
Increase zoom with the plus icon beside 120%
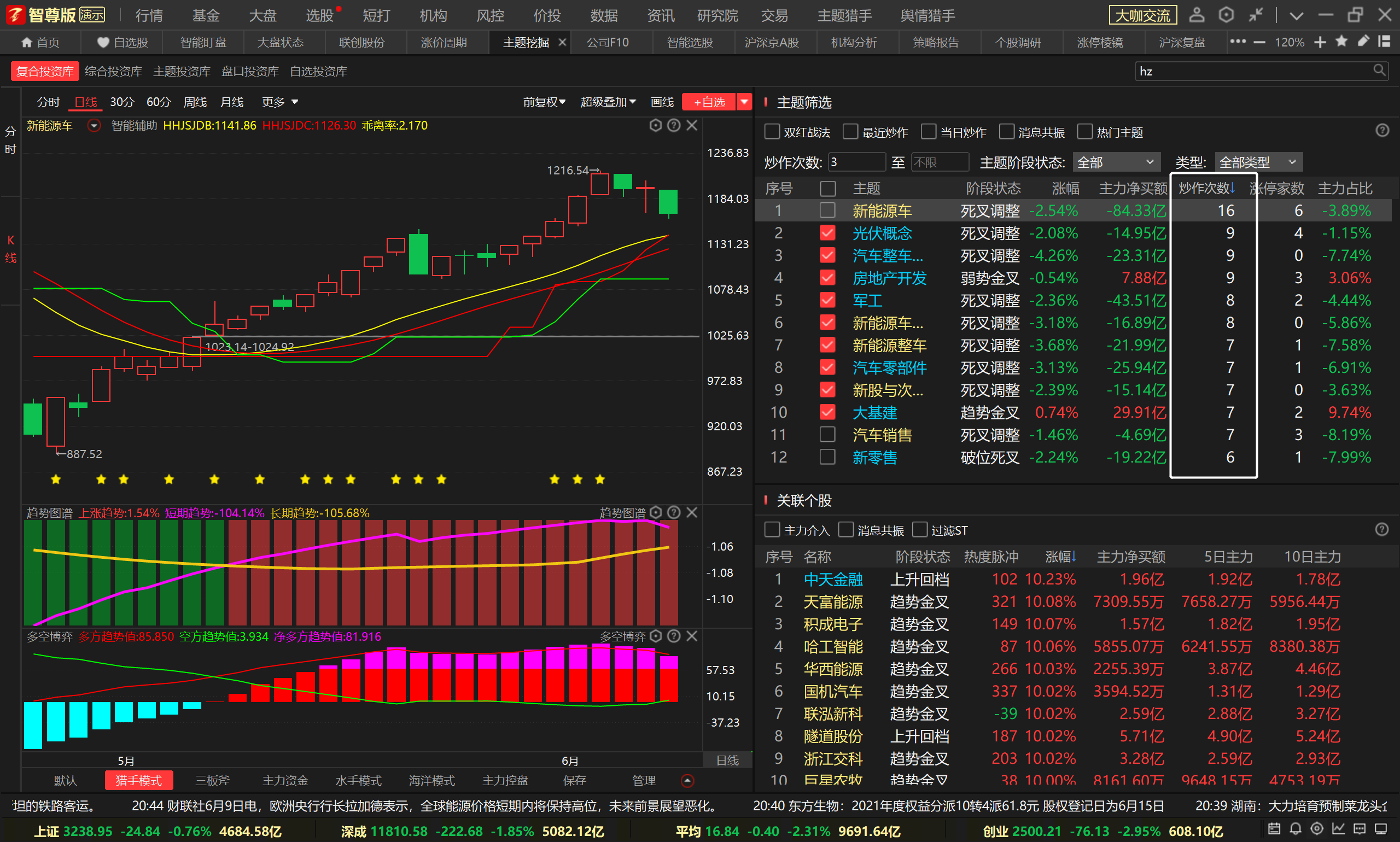1320,42
